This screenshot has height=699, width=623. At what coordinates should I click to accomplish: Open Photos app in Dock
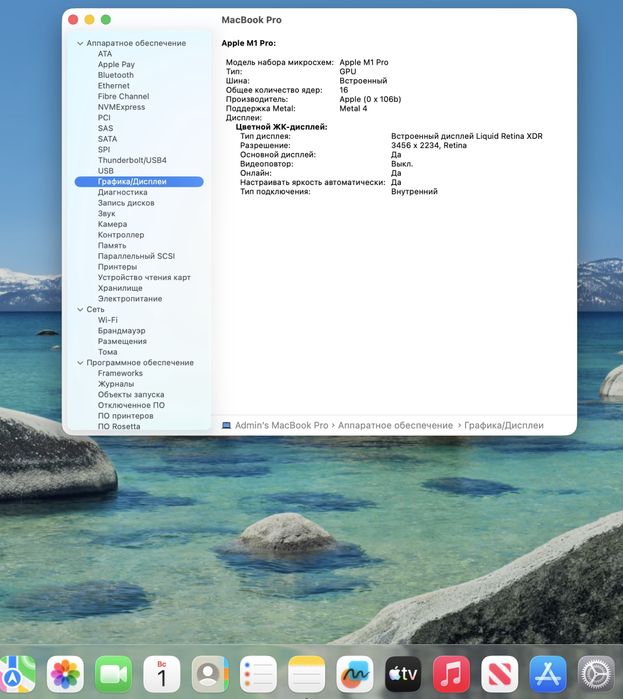pyautogui.click(x=65, y=674)
